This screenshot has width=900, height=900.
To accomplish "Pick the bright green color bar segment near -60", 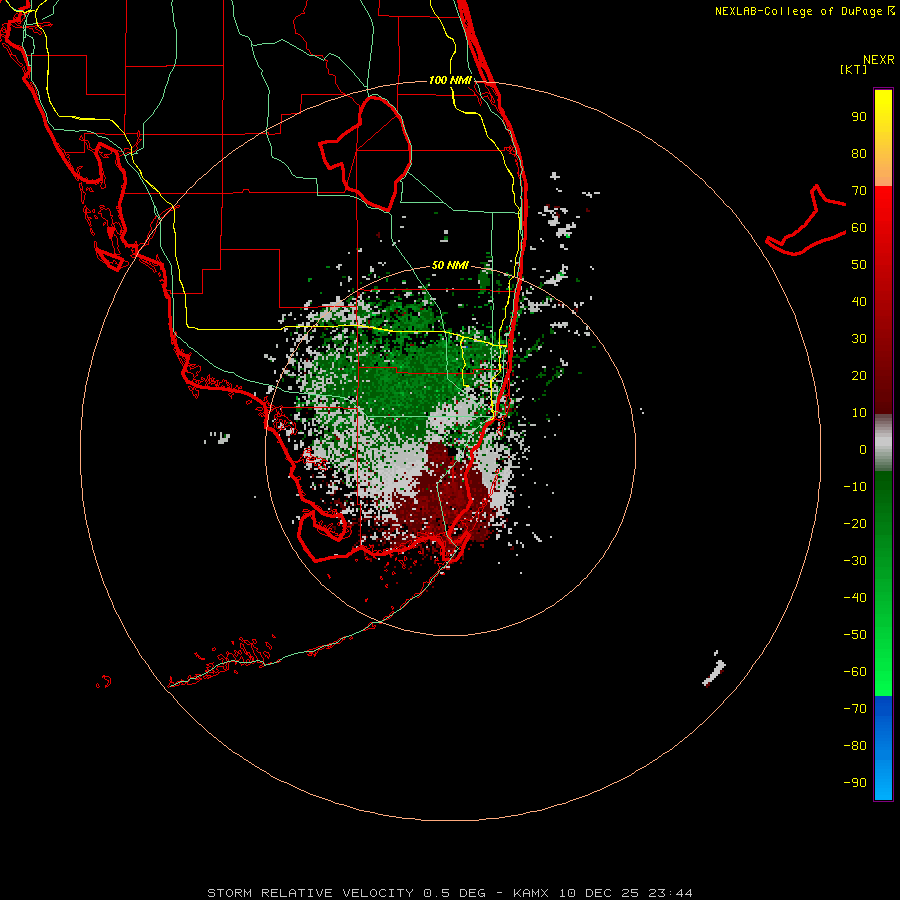I will pos(883,672).
